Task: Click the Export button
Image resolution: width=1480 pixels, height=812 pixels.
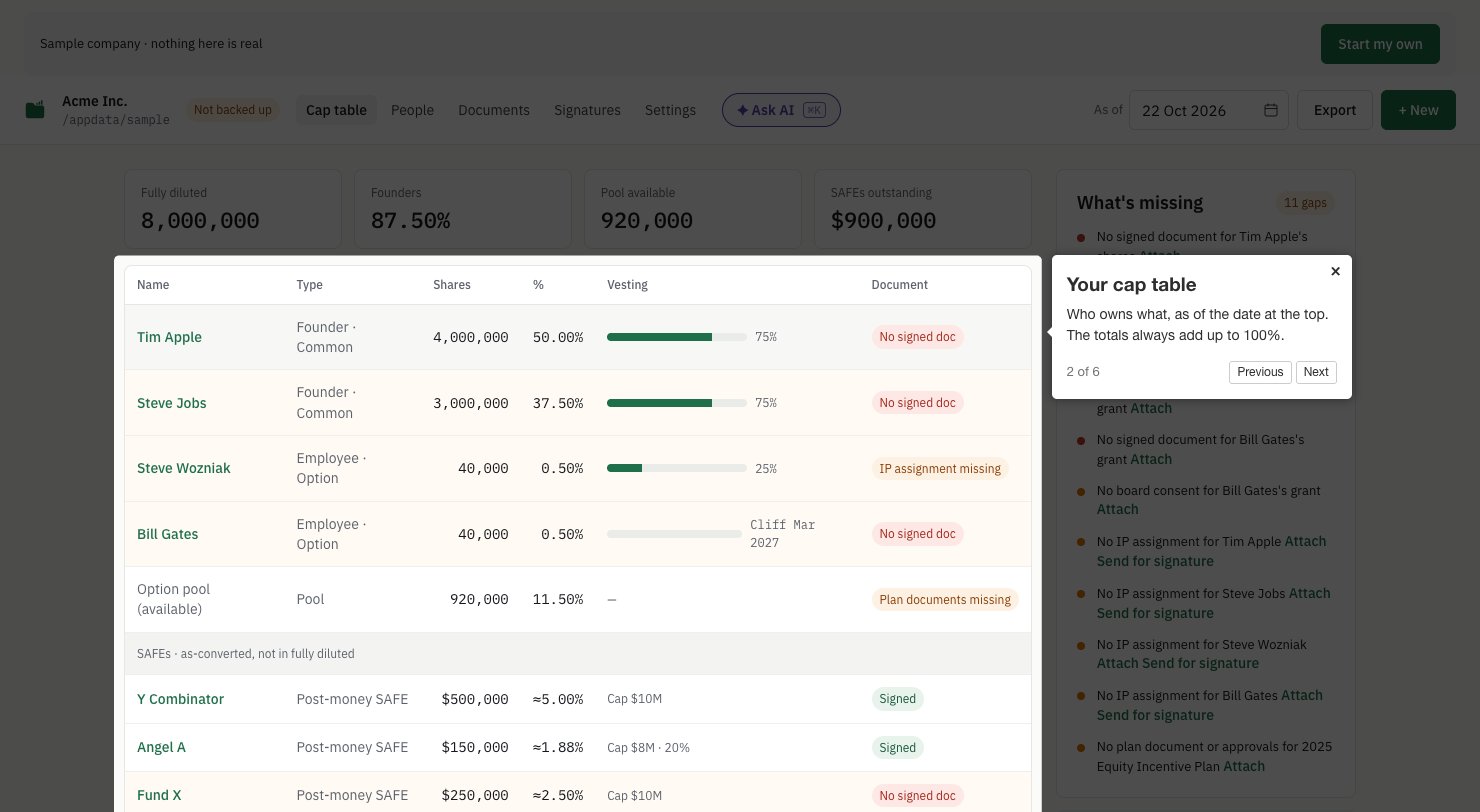Action: click(x=1335, y=110)
